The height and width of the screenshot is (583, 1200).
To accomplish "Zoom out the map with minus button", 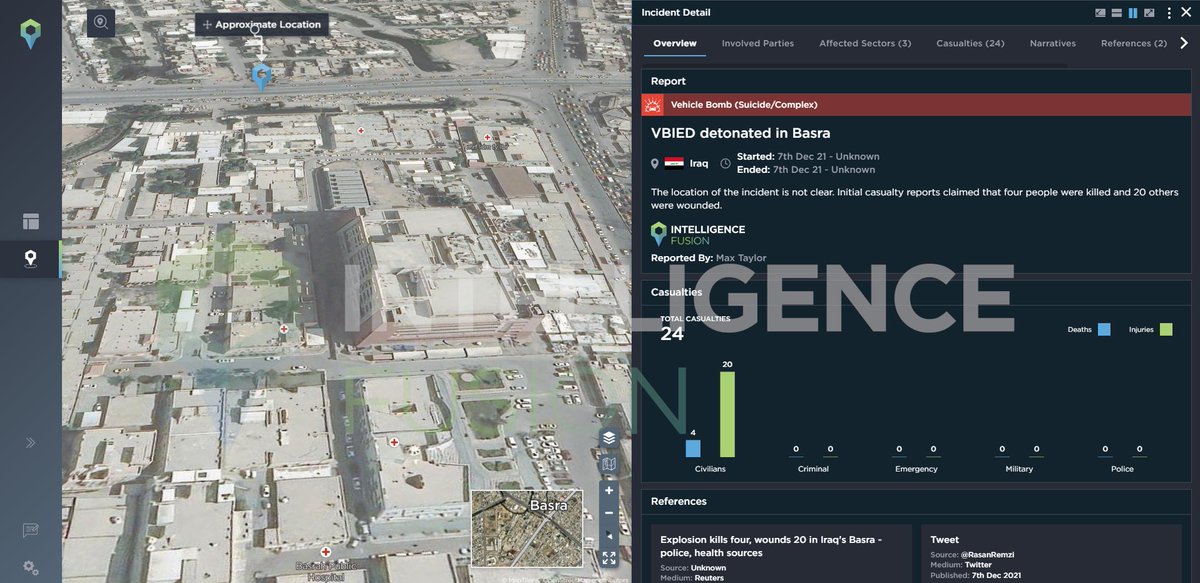I will coord(609,513).
